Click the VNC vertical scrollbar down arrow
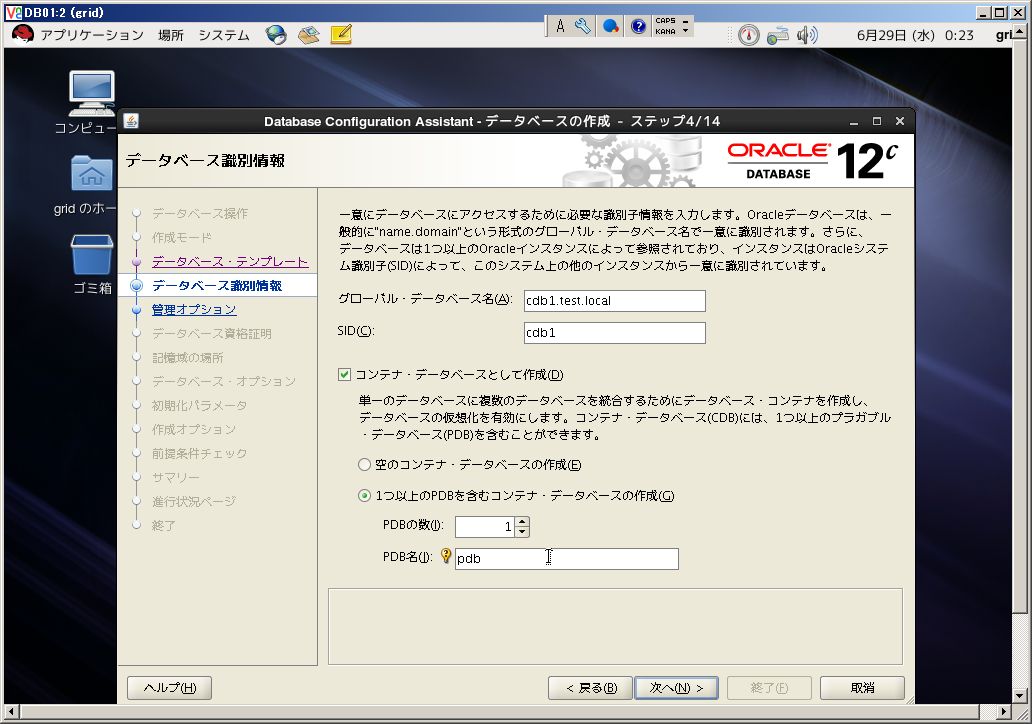This screenshot has width=1032, height=724. click(x=1019, y=695)
